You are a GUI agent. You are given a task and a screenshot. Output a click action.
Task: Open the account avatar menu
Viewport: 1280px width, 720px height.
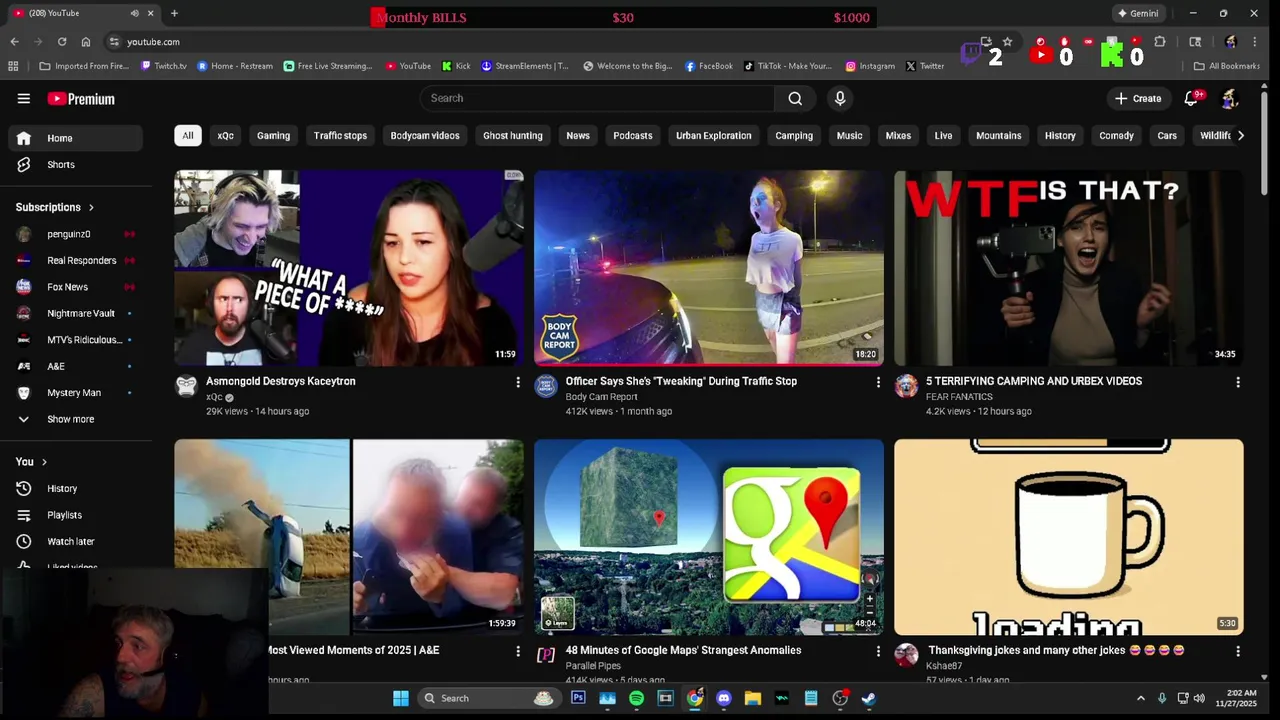[1229, 98]
